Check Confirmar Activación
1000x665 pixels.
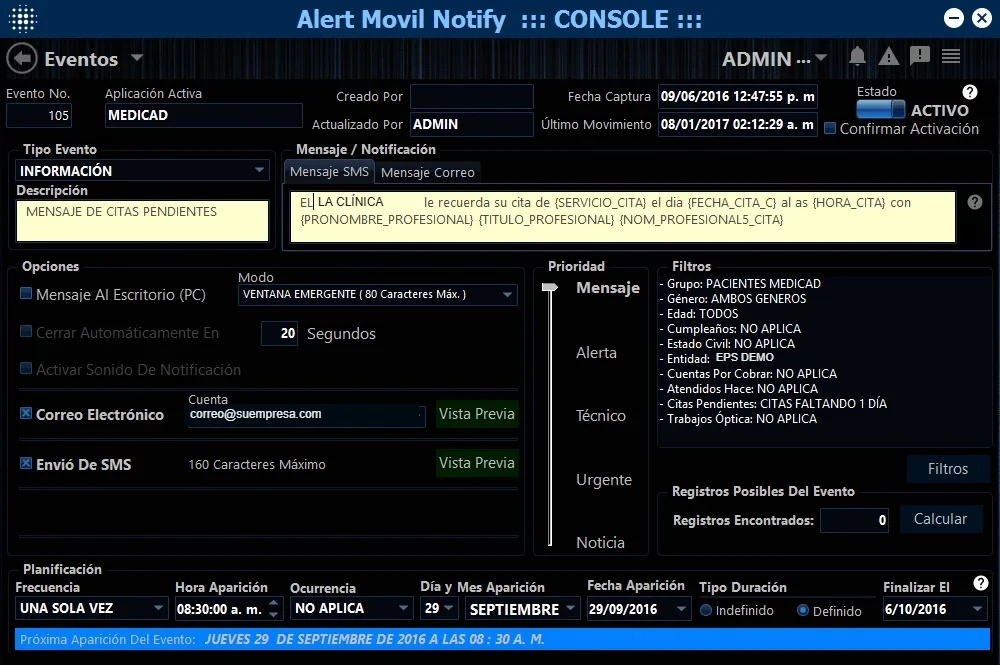[x=830, y=128]
